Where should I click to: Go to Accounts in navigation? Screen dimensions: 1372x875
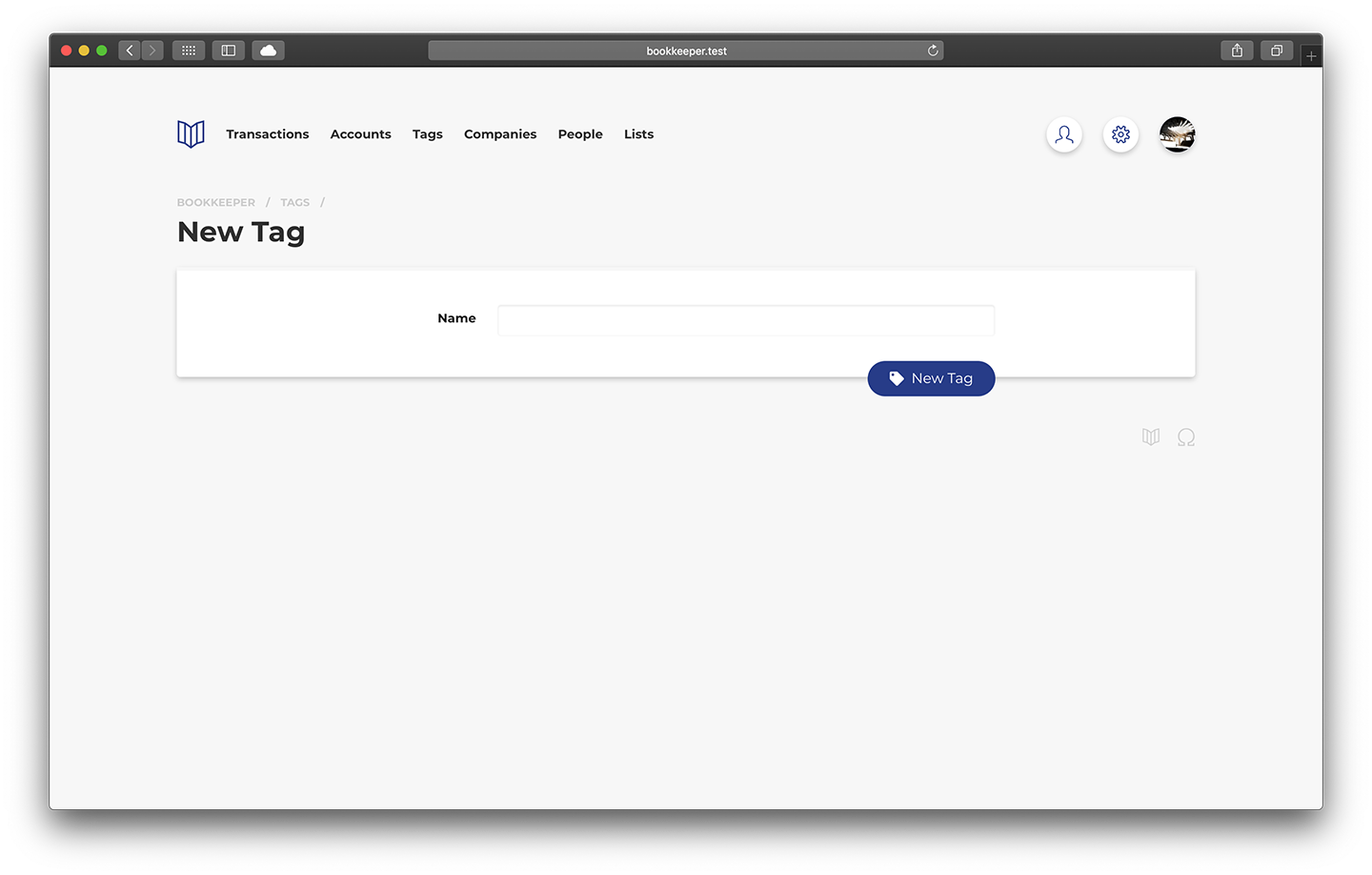click(361, 134)
